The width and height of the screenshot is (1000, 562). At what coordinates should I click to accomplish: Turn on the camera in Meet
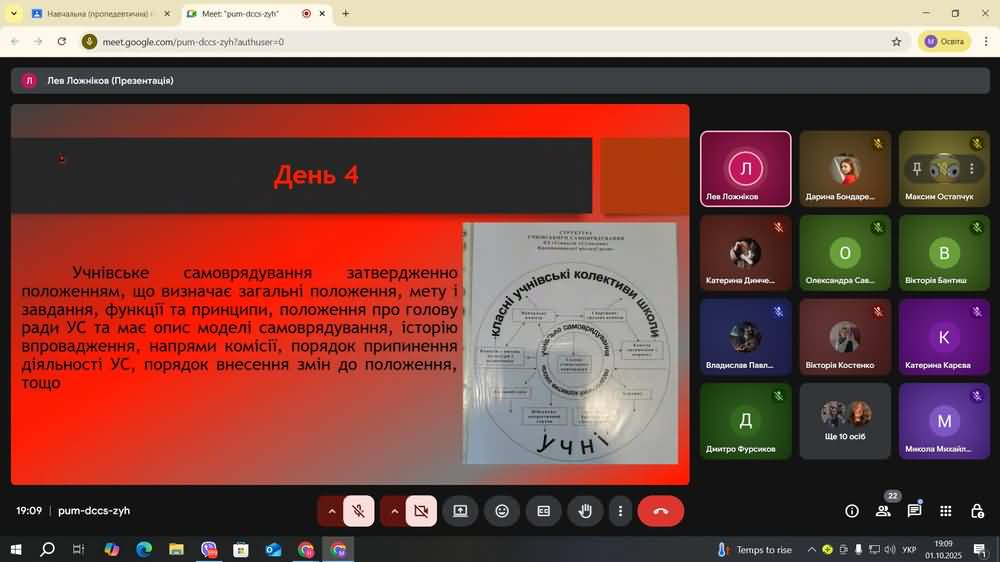coord(421,511)
